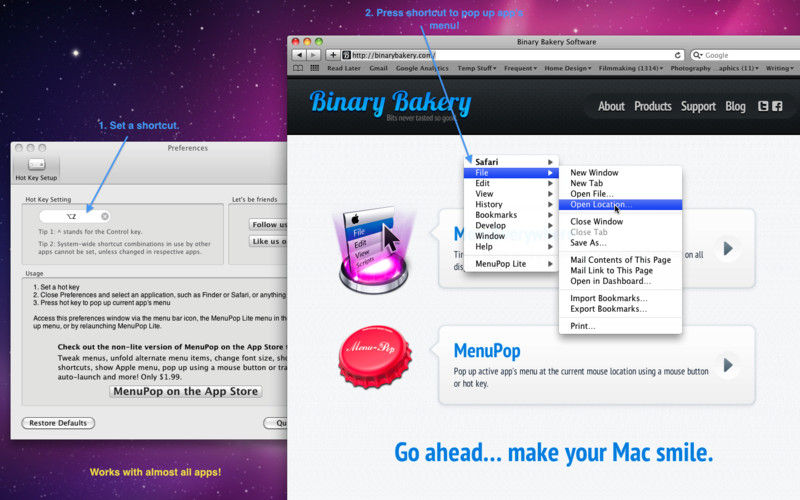This screenshot has width=800, height=500.
Task: Open Writing bookmarks dropdown
Action: click(x=780, y=68)
